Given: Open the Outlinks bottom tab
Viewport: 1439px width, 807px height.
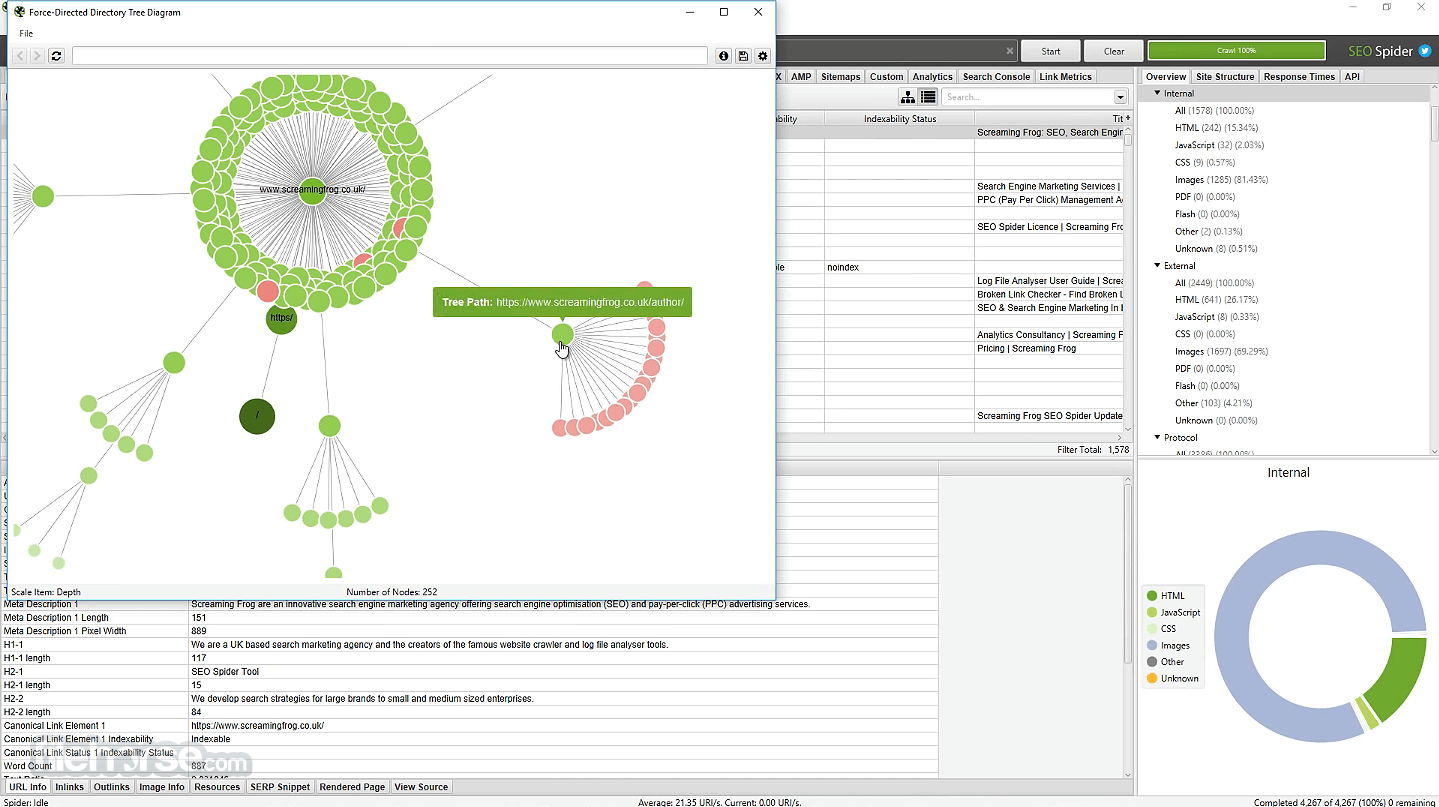Looking at the screenshot, I should (x=112, y=787).
